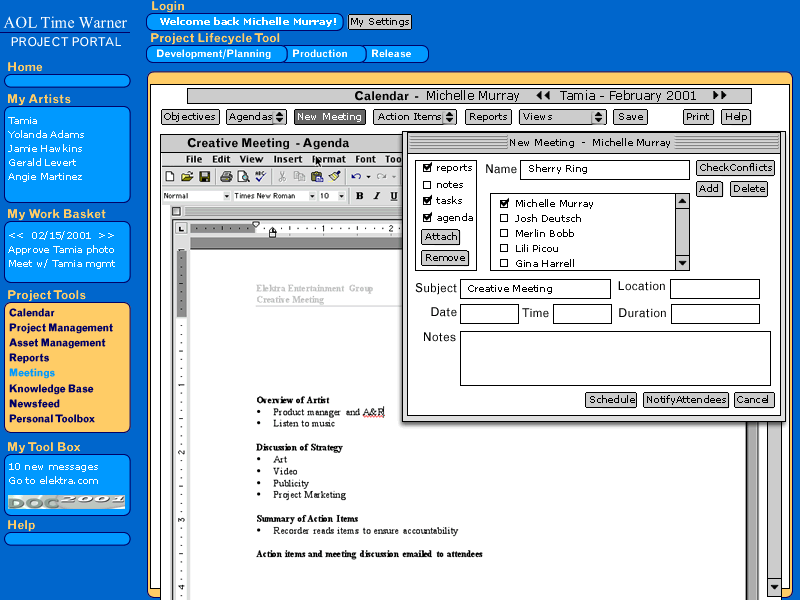Run the spell check icon
Viewport: 800px width, 600px height.
[260, 177]
